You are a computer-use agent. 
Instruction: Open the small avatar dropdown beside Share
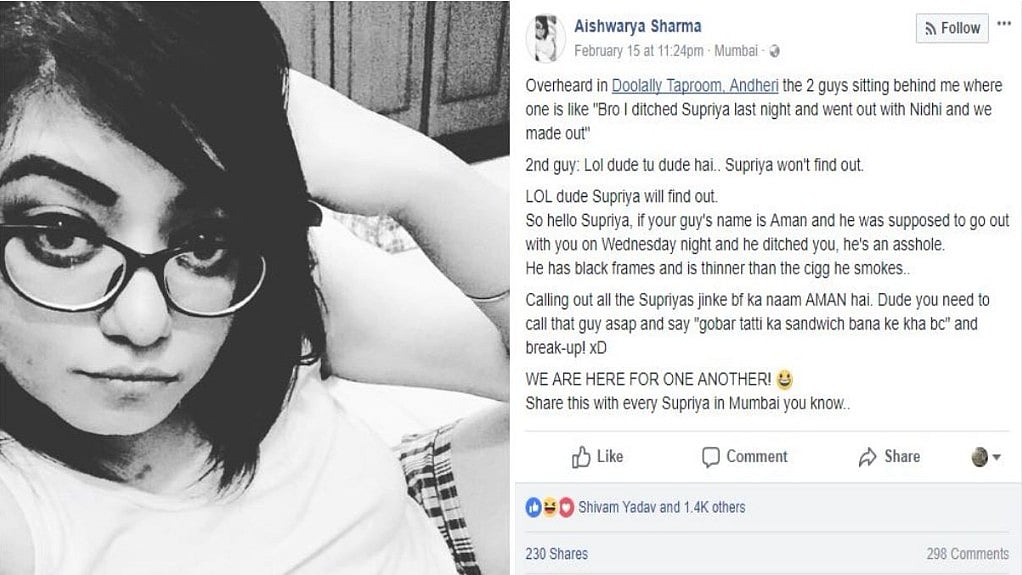986,457
